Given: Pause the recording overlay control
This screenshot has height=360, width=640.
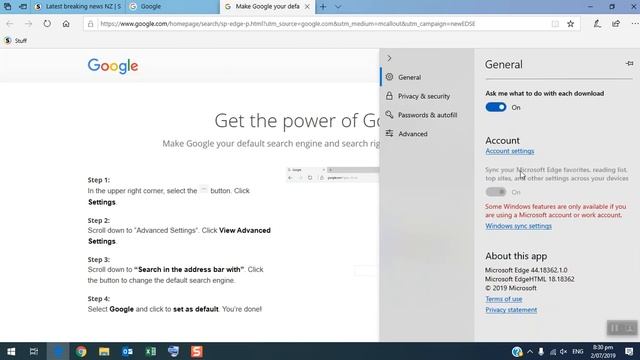Looking at the screenshot, I should (615, 328).
